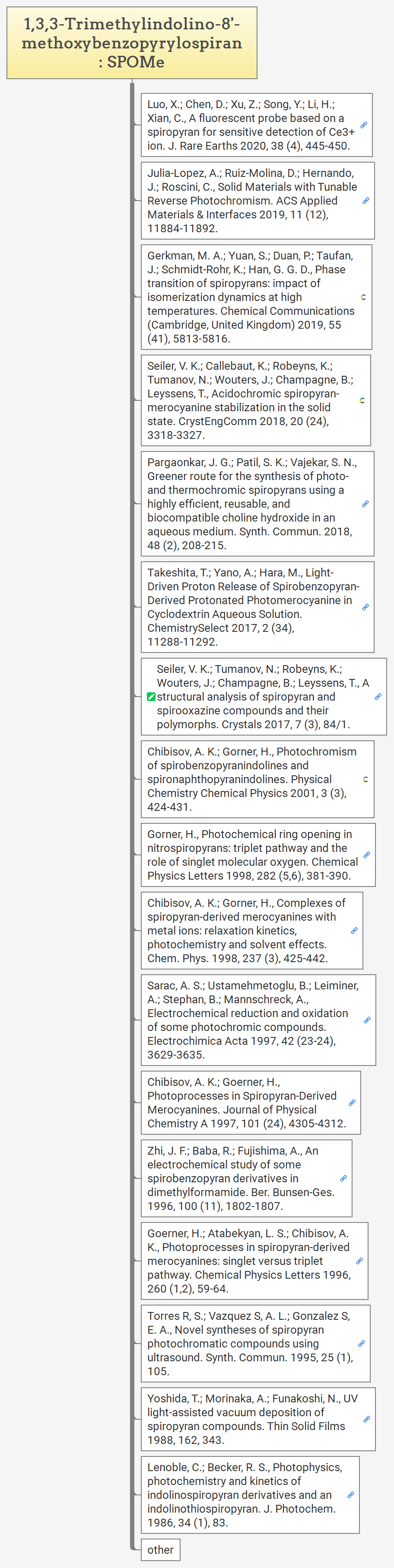This screenshot has width=394, height=1568.
Task: Click the C-shaped icon on Seiler CrystEngComm node
Action: (362, 400)
